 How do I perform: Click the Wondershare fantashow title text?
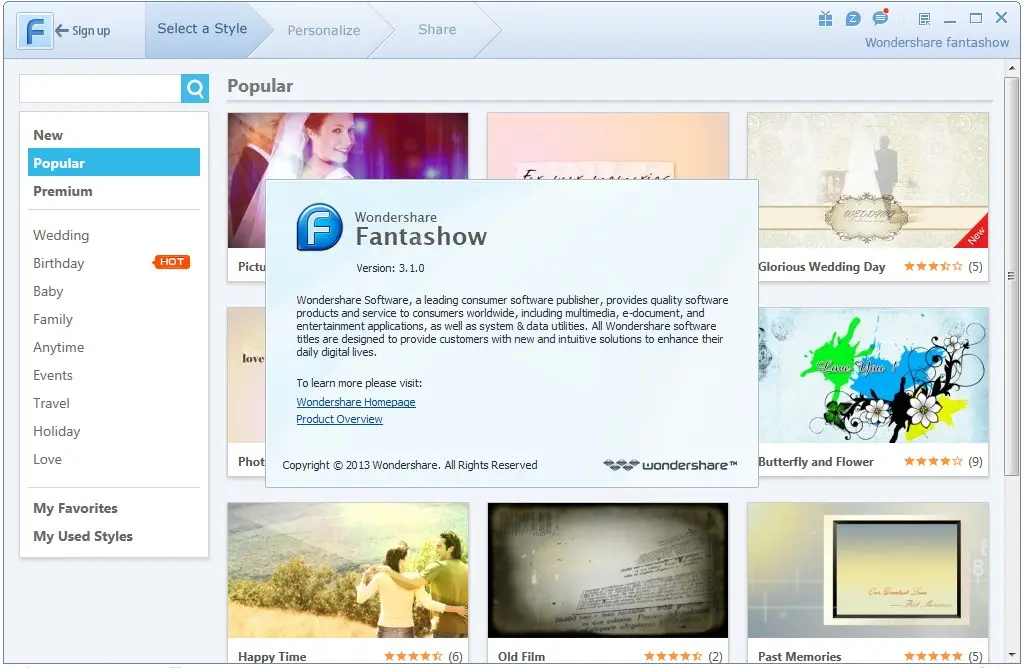(x=937, y=42)
